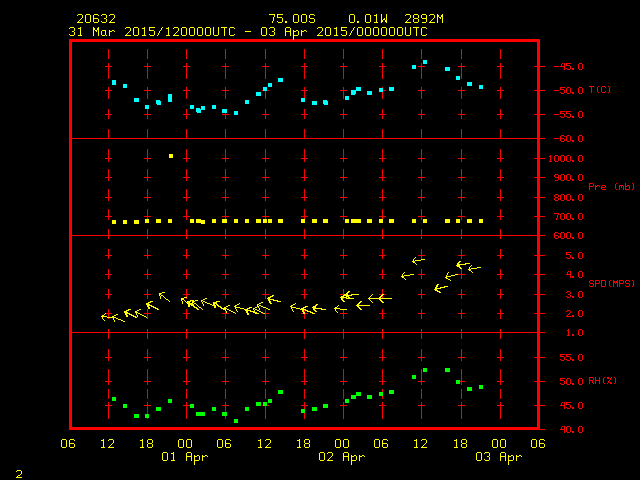Viewport: 640px width, 480px height.
Task: Click the 900.0 pressure axis label
Action: [x=568, y=178]
